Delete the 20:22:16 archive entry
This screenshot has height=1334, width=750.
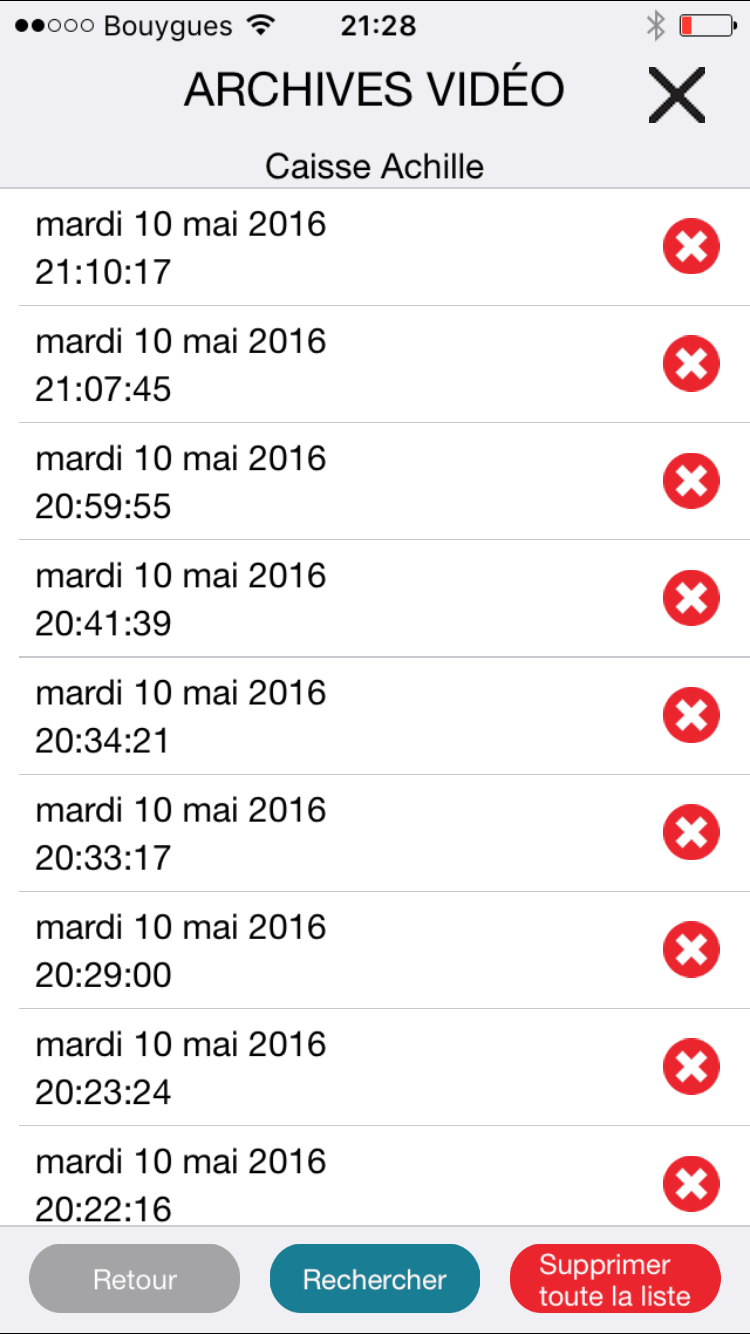click(x=691, y=1184)
